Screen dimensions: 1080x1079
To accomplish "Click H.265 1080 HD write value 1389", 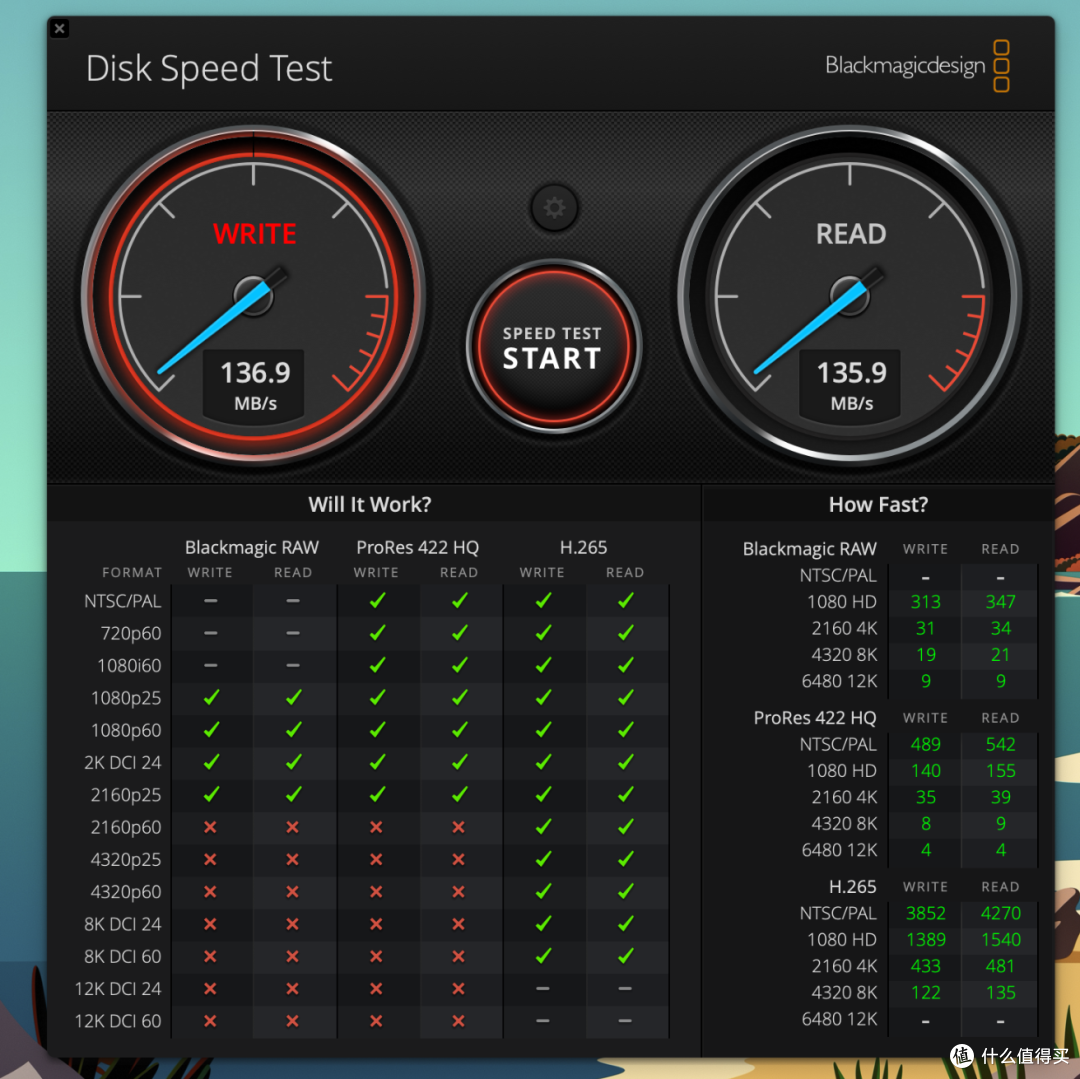I will click(926, 940).
